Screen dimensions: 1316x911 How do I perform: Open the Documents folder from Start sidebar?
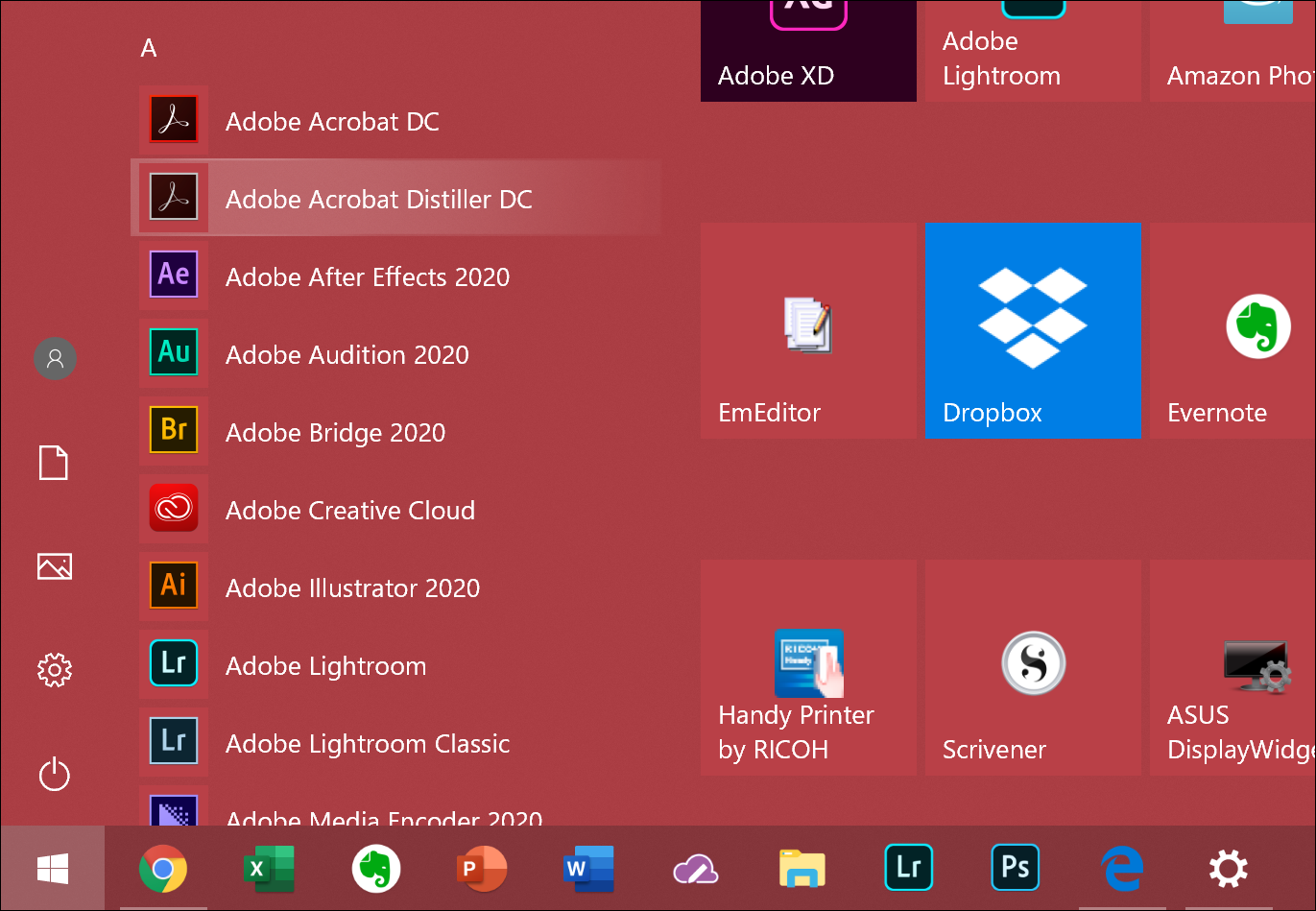pyautogui.click(x=54, y=463)
